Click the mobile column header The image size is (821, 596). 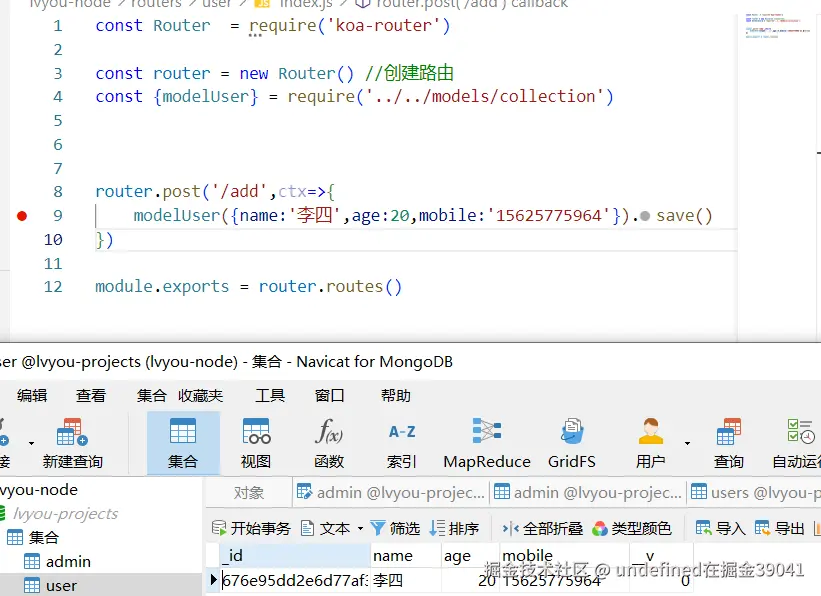point(564,556)
